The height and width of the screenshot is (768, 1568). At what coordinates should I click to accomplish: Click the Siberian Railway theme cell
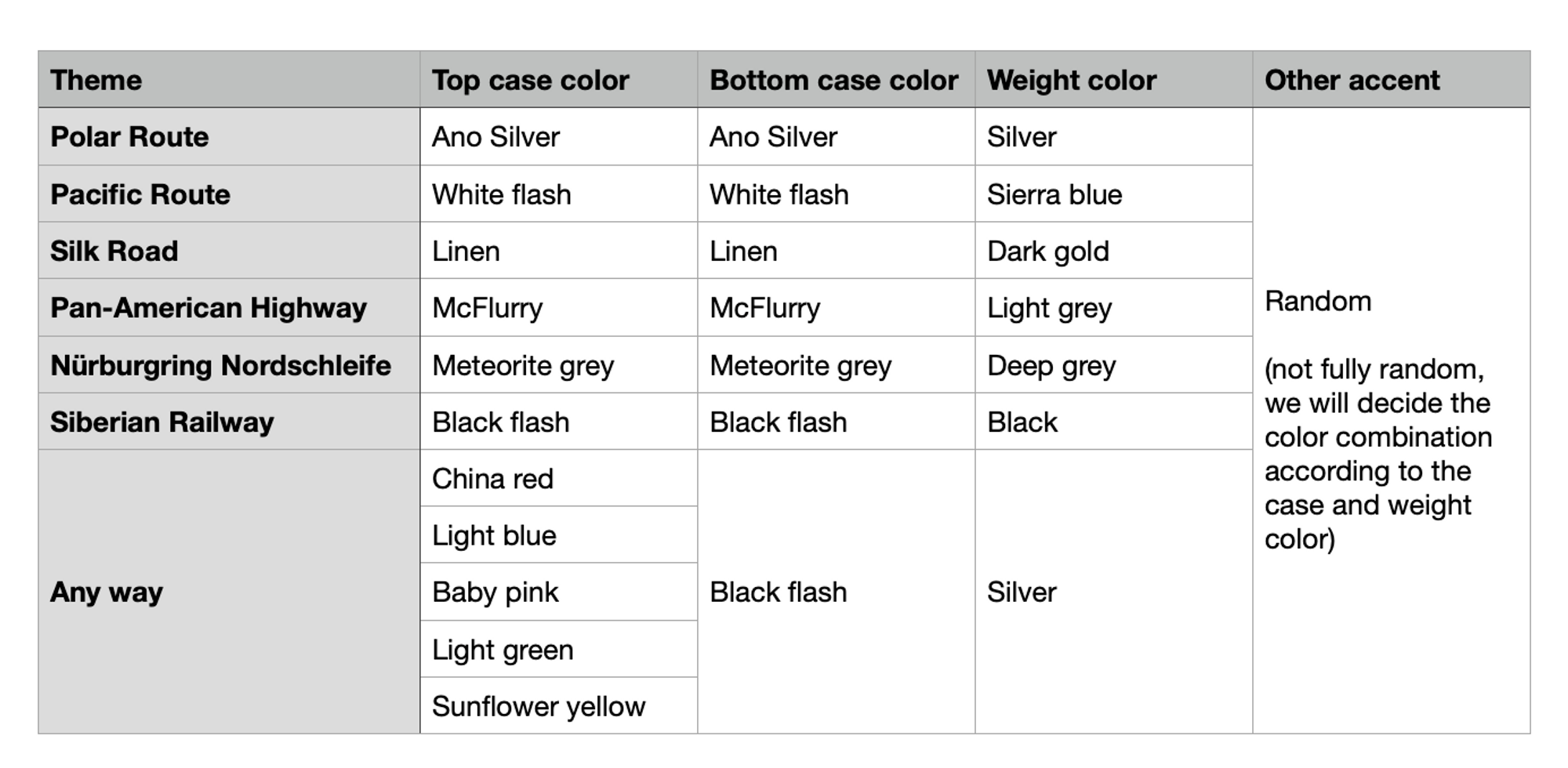point(162,422)
